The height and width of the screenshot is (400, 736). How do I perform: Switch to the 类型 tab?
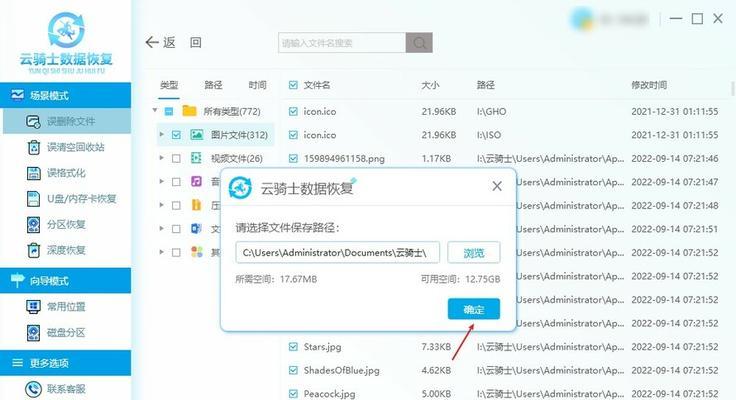pyautogui.click(x=169, y=85)
